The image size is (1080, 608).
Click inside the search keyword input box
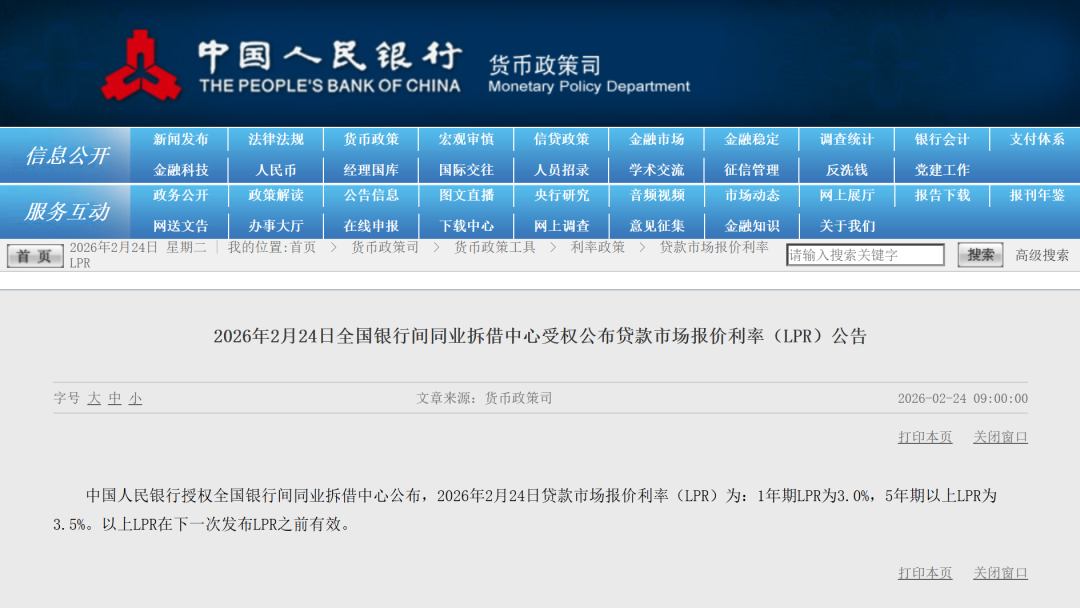pyautogui.click(x=866, y=254)
